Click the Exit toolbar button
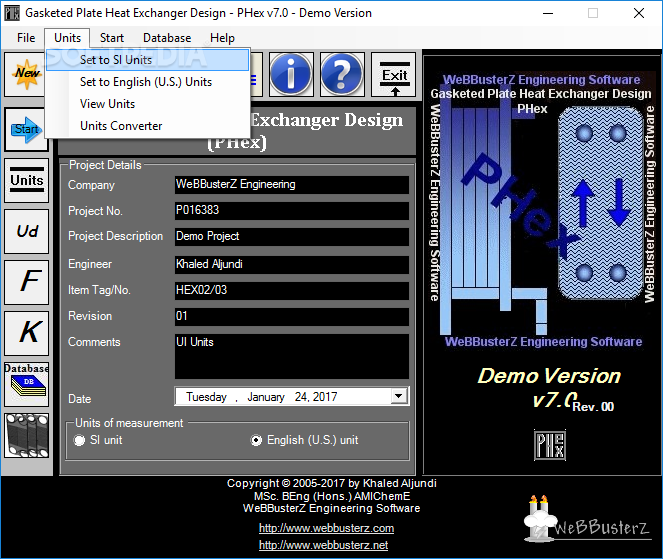The width and height of the screenshot is (663, 559). tap(394, 74)
